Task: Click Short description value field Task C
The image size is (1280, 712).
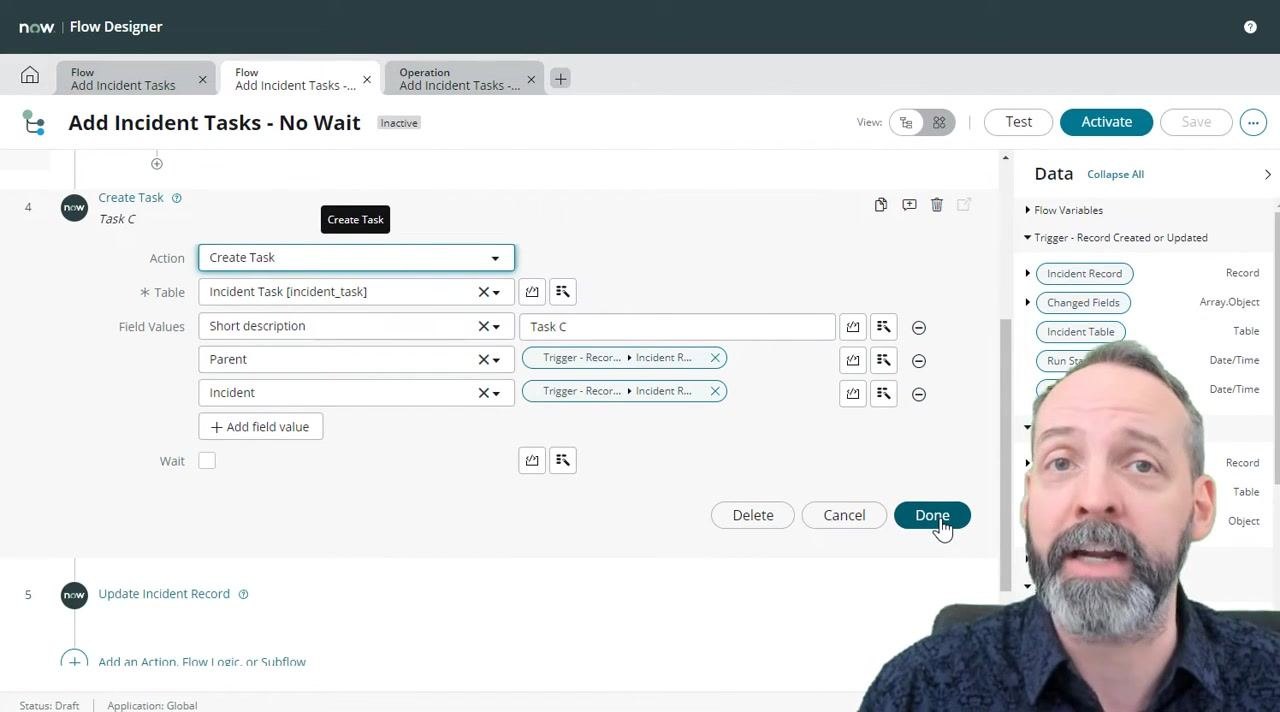Action: click(677, 327)
